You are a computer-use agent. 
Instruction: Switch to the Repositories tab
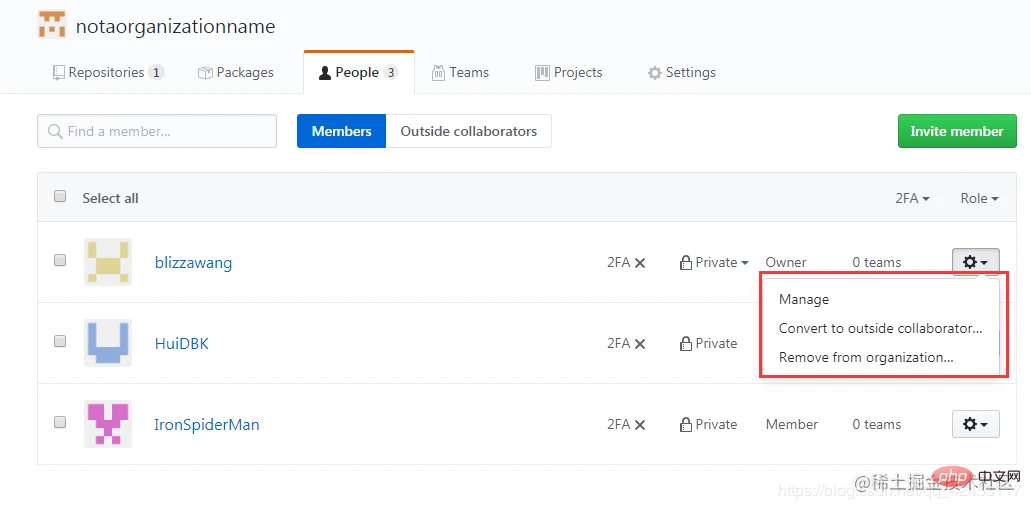tap(106, 72)
